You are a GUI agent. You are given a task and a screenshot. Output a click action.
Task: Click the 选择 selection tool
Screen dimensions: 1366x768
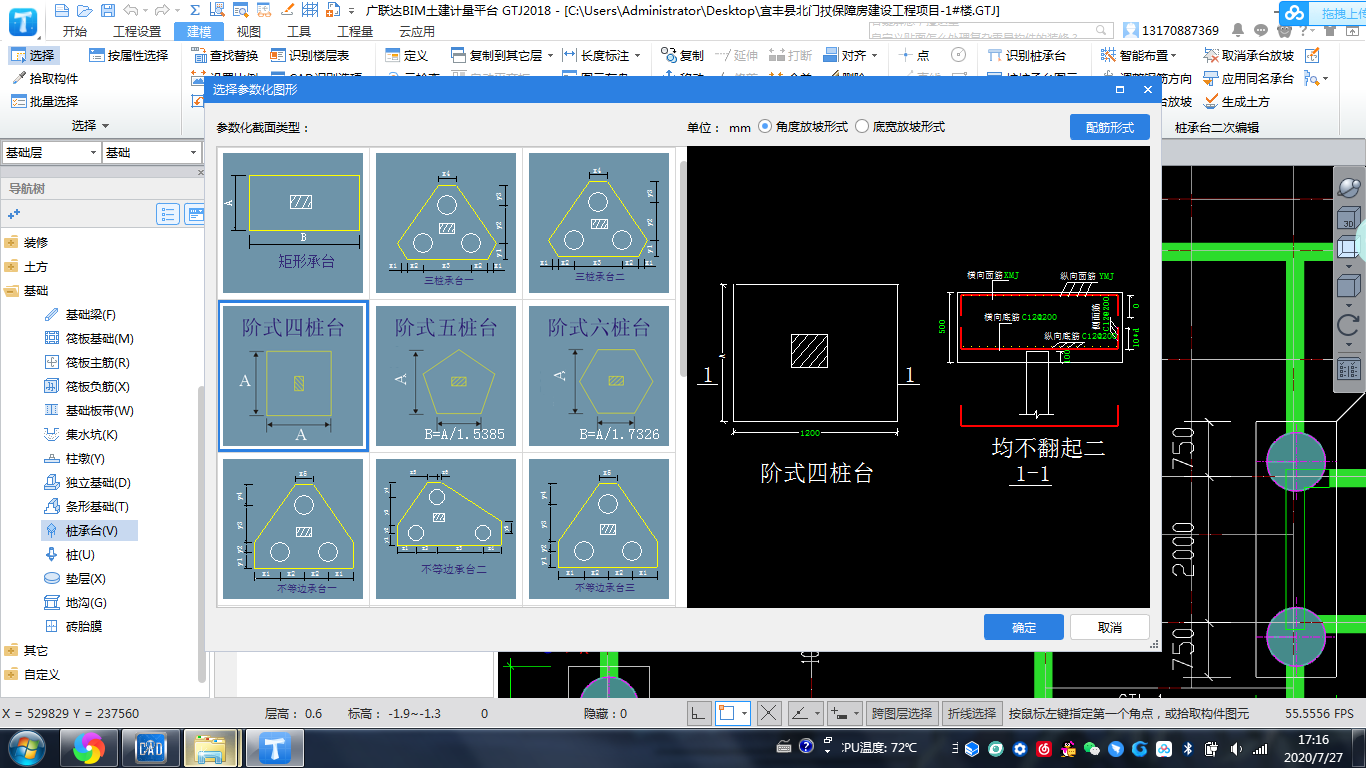(32, 55)
